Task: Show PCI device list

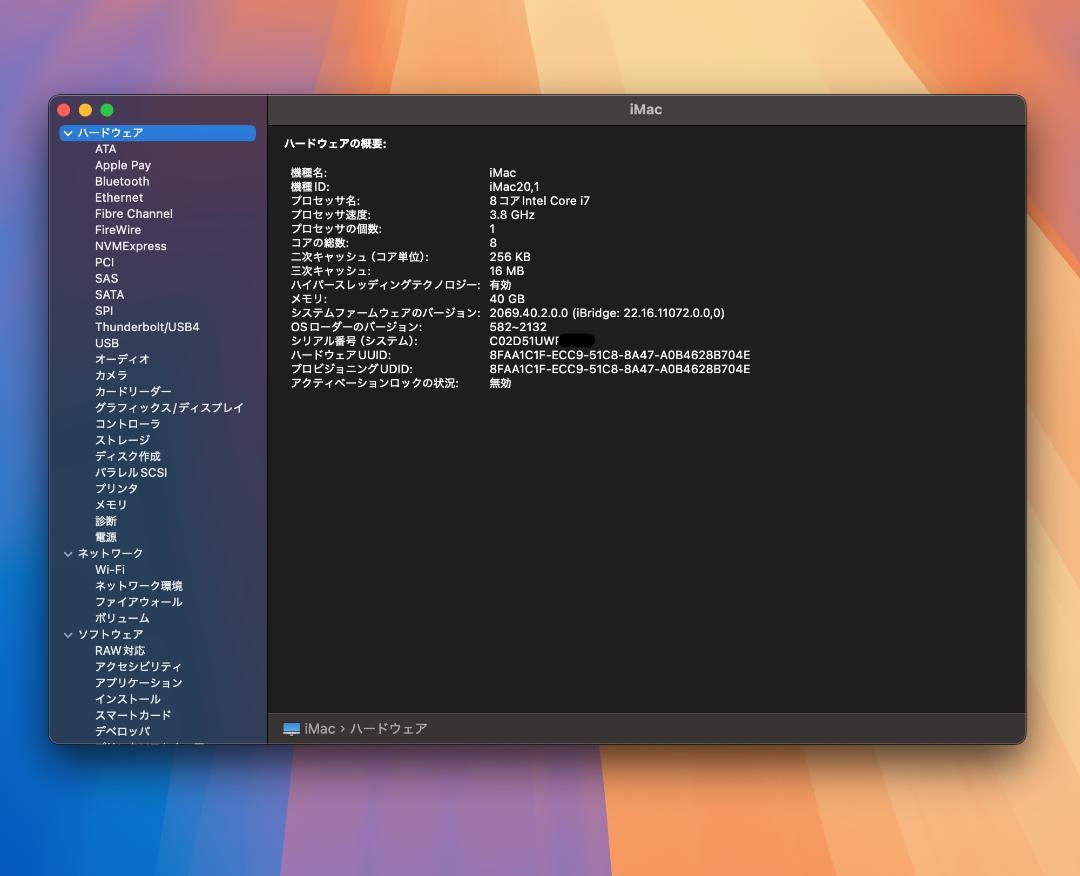Action: [x=105, y=262]
